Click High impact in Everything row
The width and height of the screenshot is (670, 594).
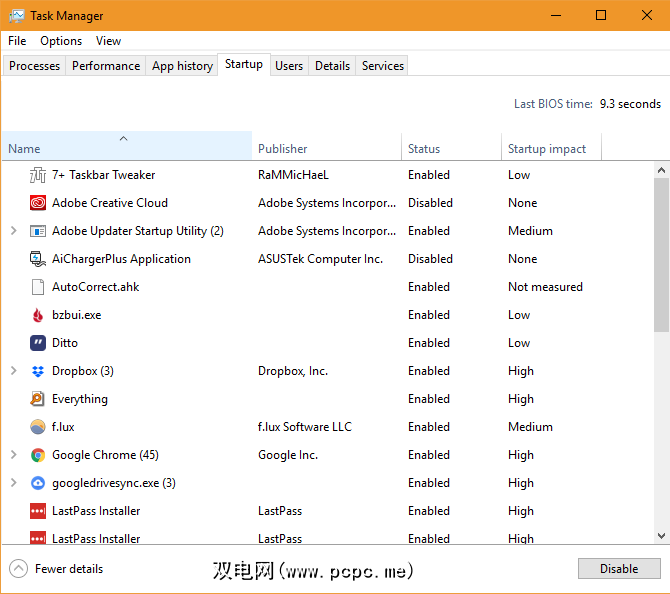(x=521, y=399)
